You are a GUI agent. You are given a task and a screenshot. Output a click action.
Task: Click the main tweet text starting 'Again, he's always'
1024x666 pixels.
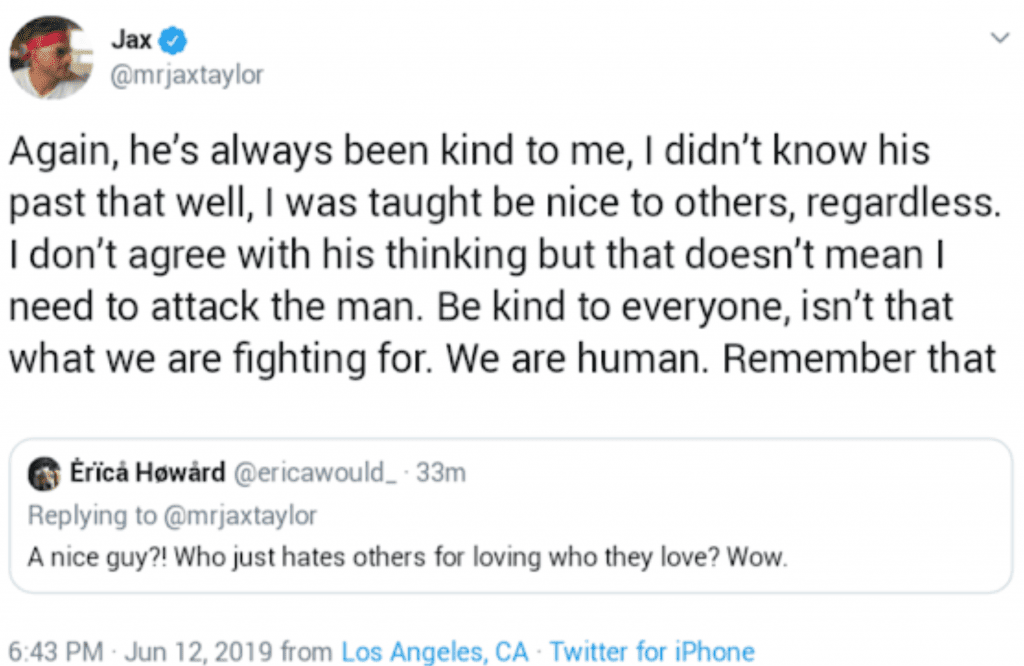tap(470, 152)
